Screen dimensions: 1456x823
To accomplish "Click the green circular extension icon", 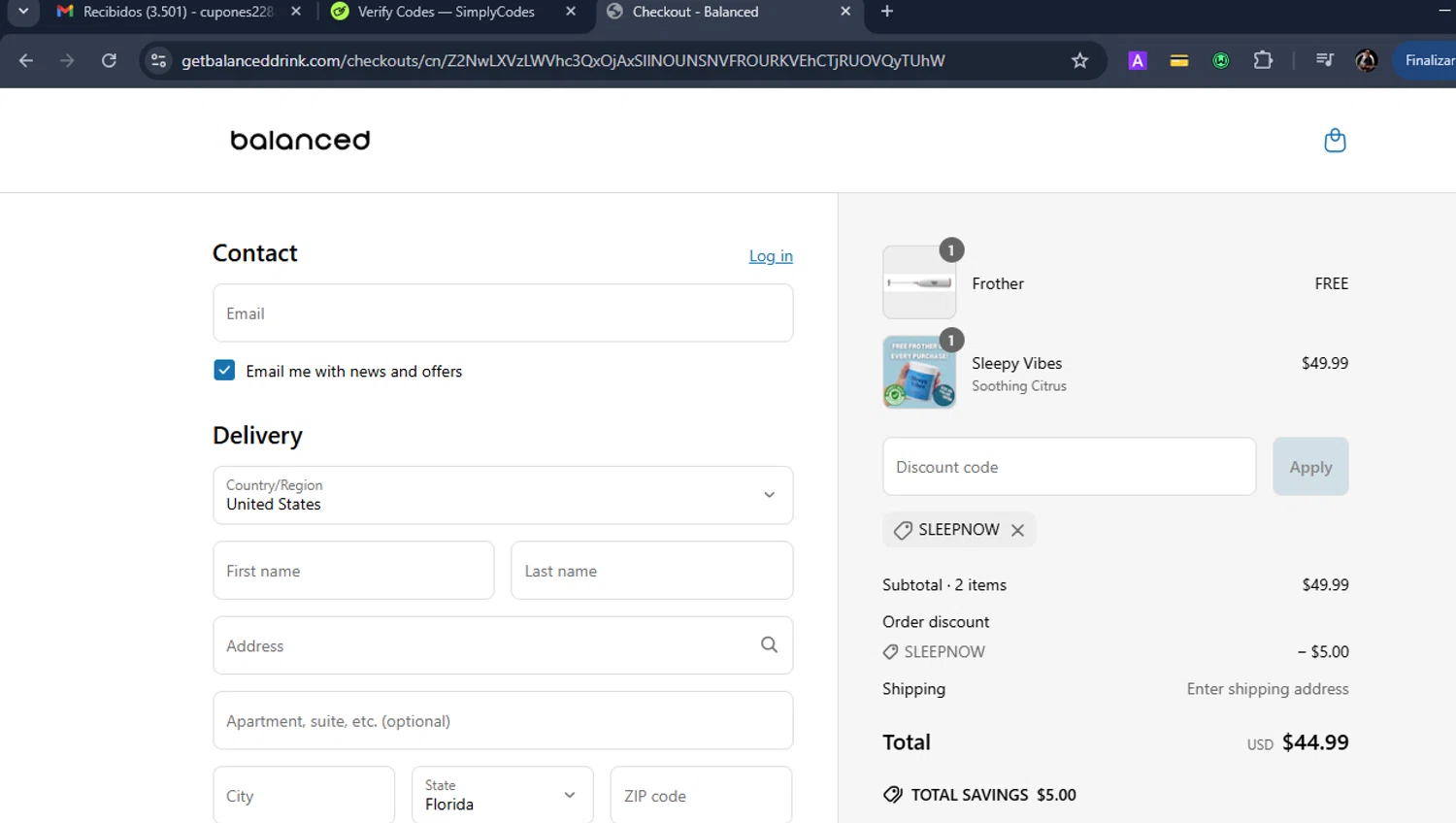I will tap(1221, 61).
